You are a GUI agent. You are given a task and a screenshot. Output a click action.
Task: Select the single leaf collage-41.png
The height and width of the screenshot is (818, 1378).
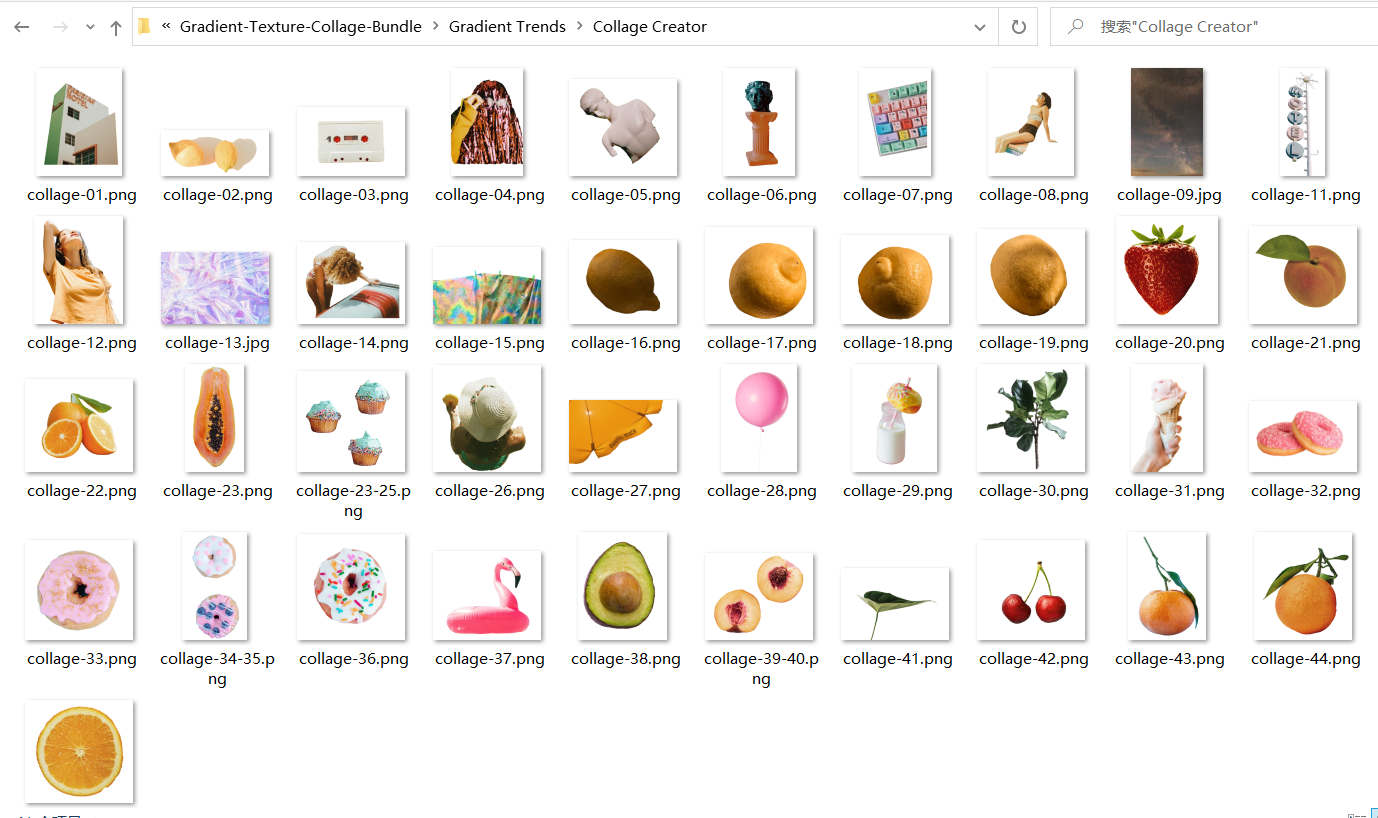[x=895, y=604]
